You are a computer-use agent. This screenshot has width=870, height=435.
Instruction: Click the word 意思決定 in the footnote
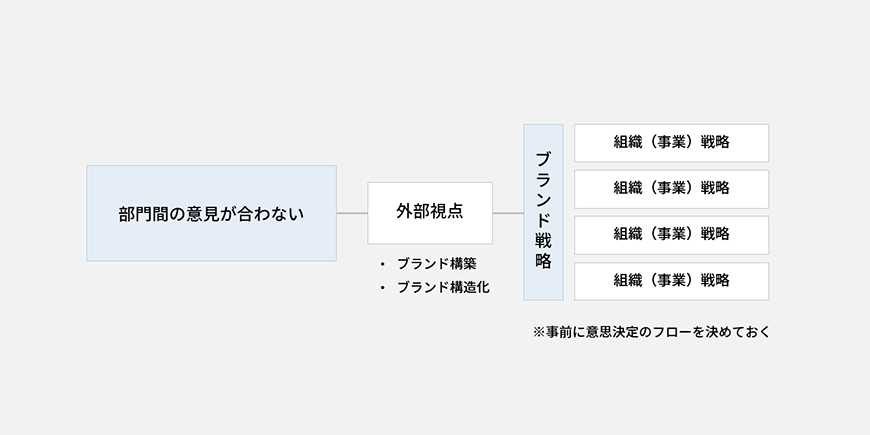pos(611,332)
